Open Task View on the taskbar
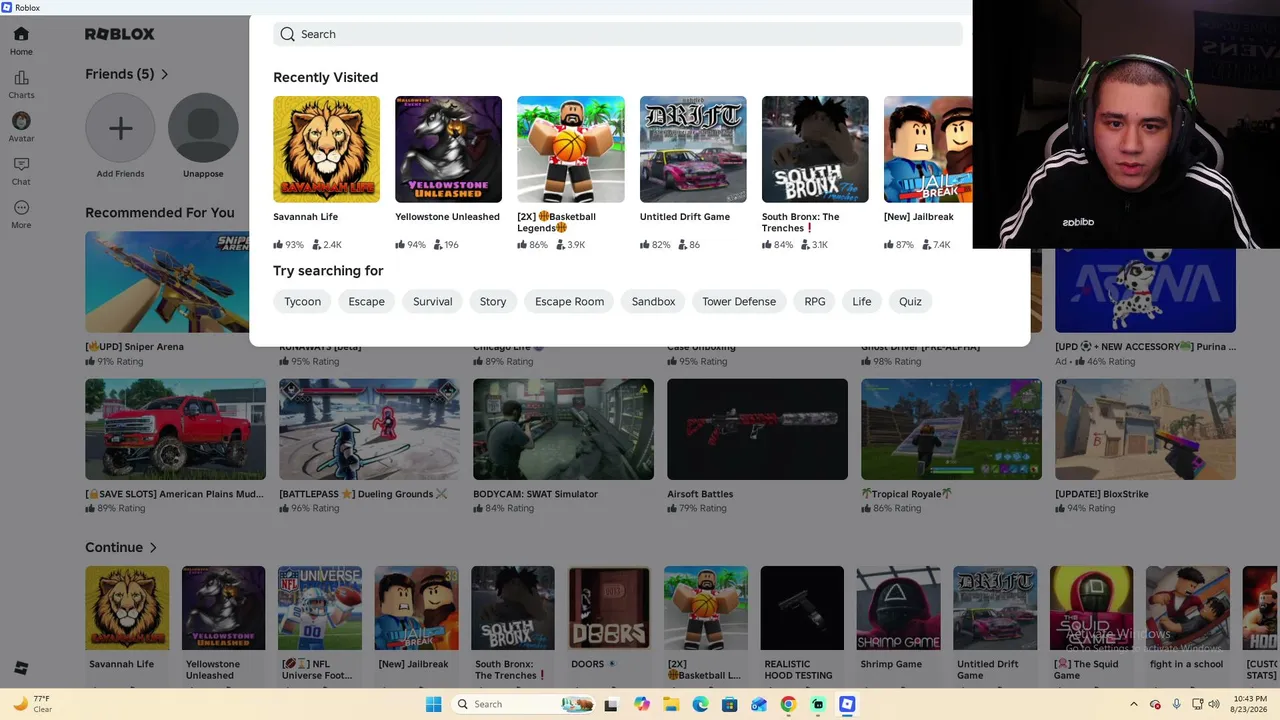The height and width of the screenshot is (720, 1280). tap(611, 704)
